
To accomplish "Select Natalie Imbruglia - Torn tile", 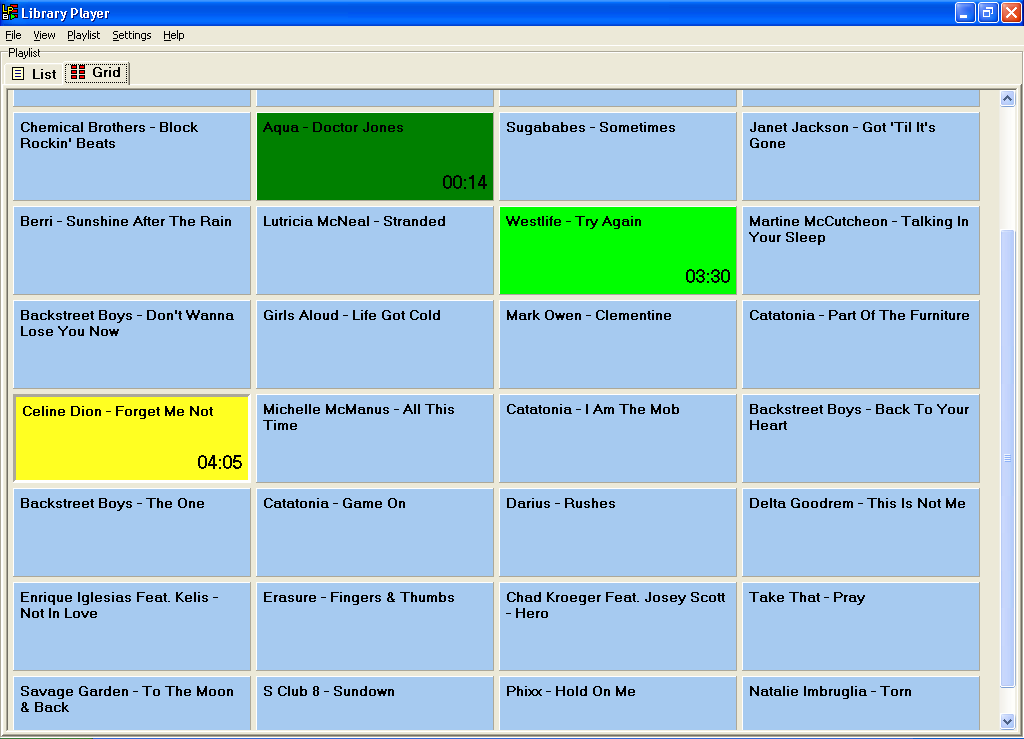I will click(x=861, y=703).
